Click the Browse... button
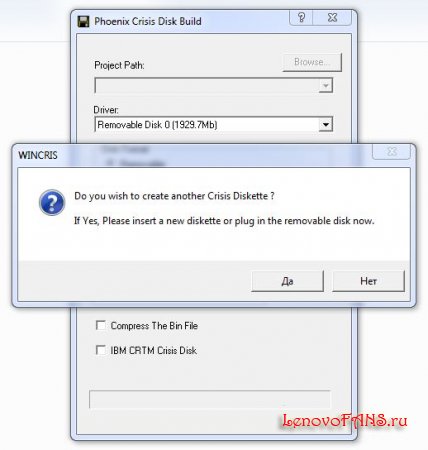This screenshot has width=428, height=450. tap(312, 62)
